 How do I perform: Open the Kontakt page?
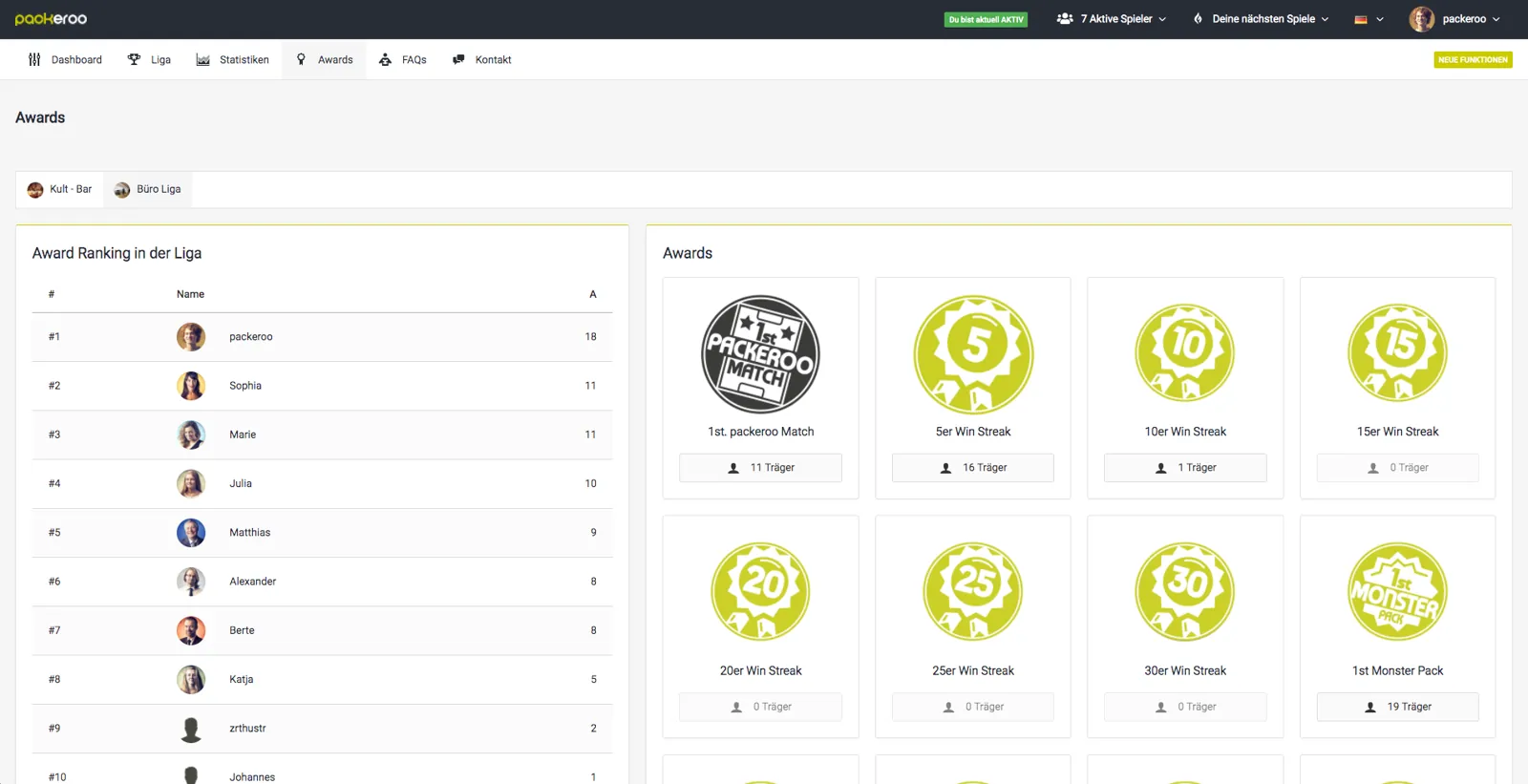(x=481, y=59)
